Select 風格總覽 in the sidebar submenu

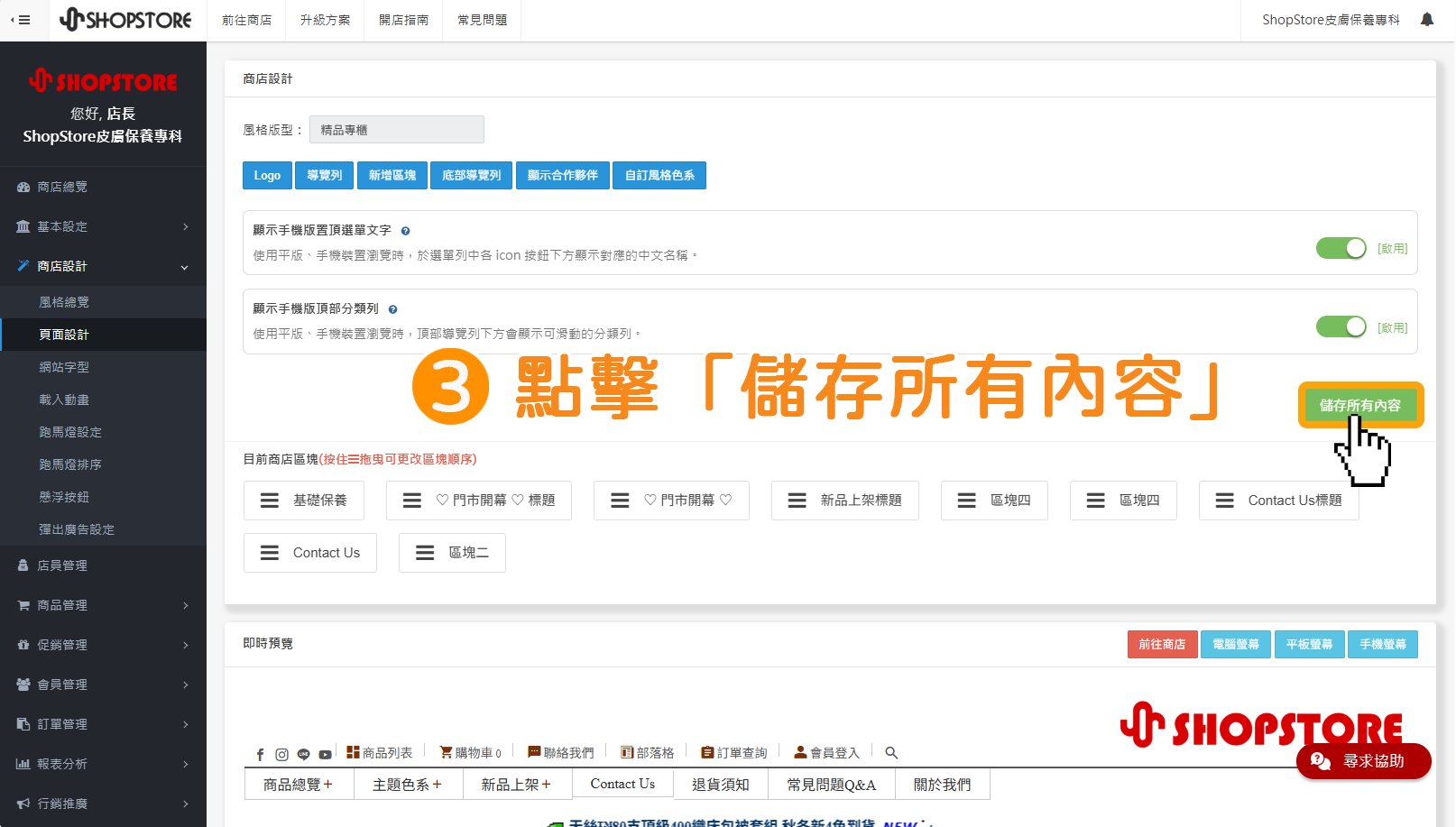pyautogui.click(x=103, y=302)
